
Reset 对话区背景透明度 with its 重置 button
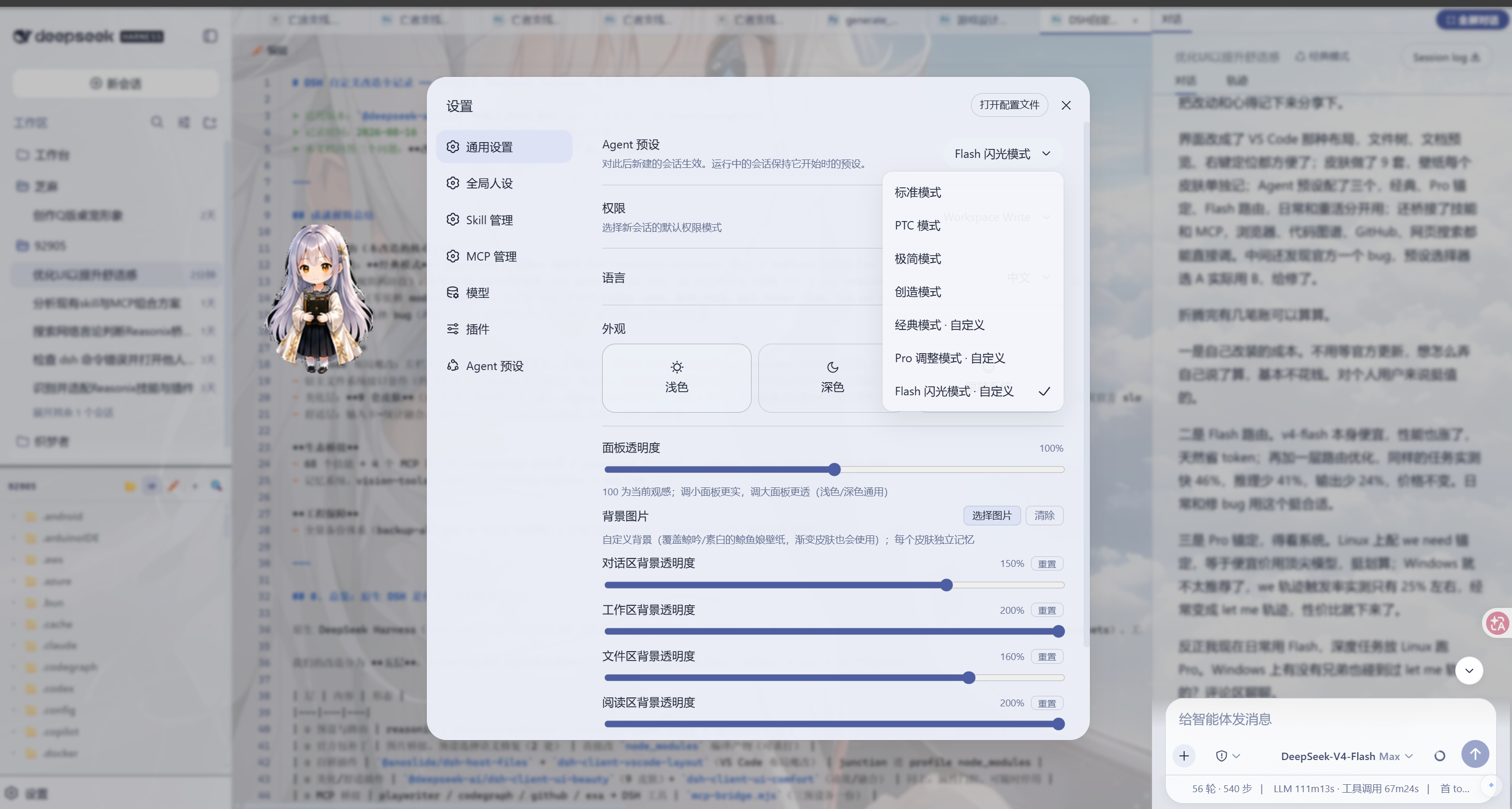[x=1047, y=564]
